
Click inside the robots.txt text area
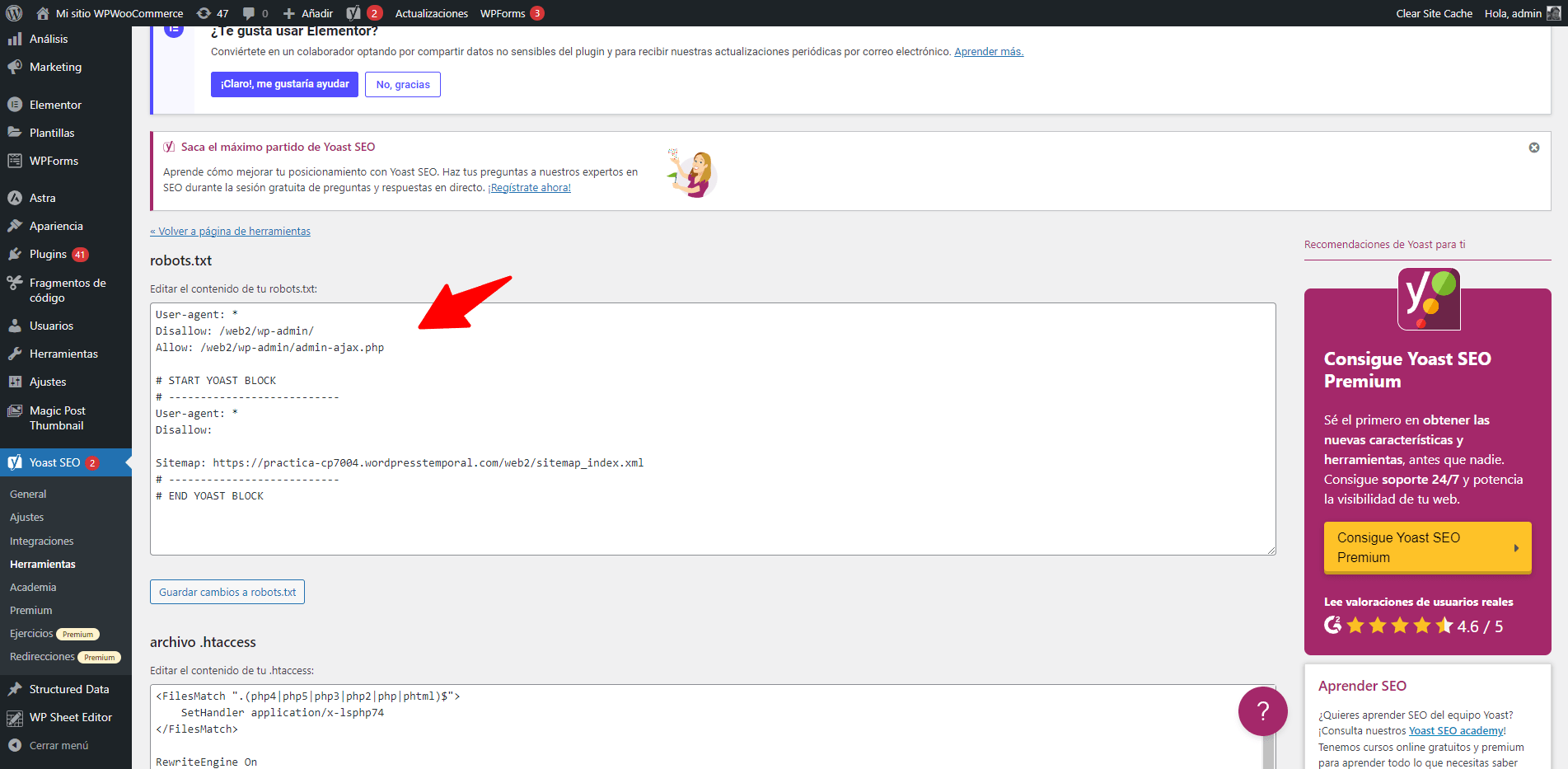(x=713, y=429)
